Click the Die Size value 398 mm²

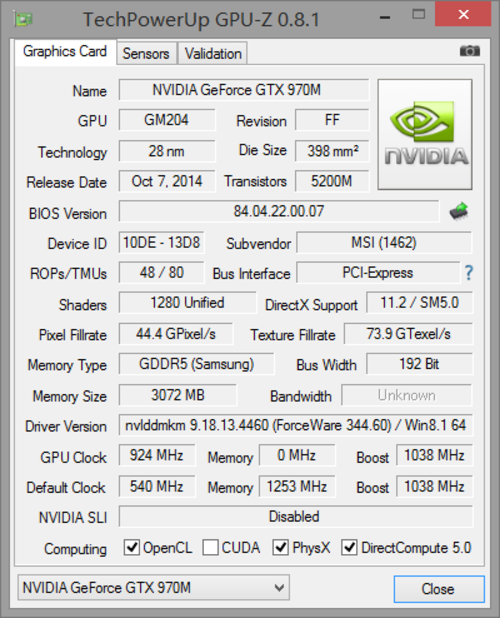332,151
